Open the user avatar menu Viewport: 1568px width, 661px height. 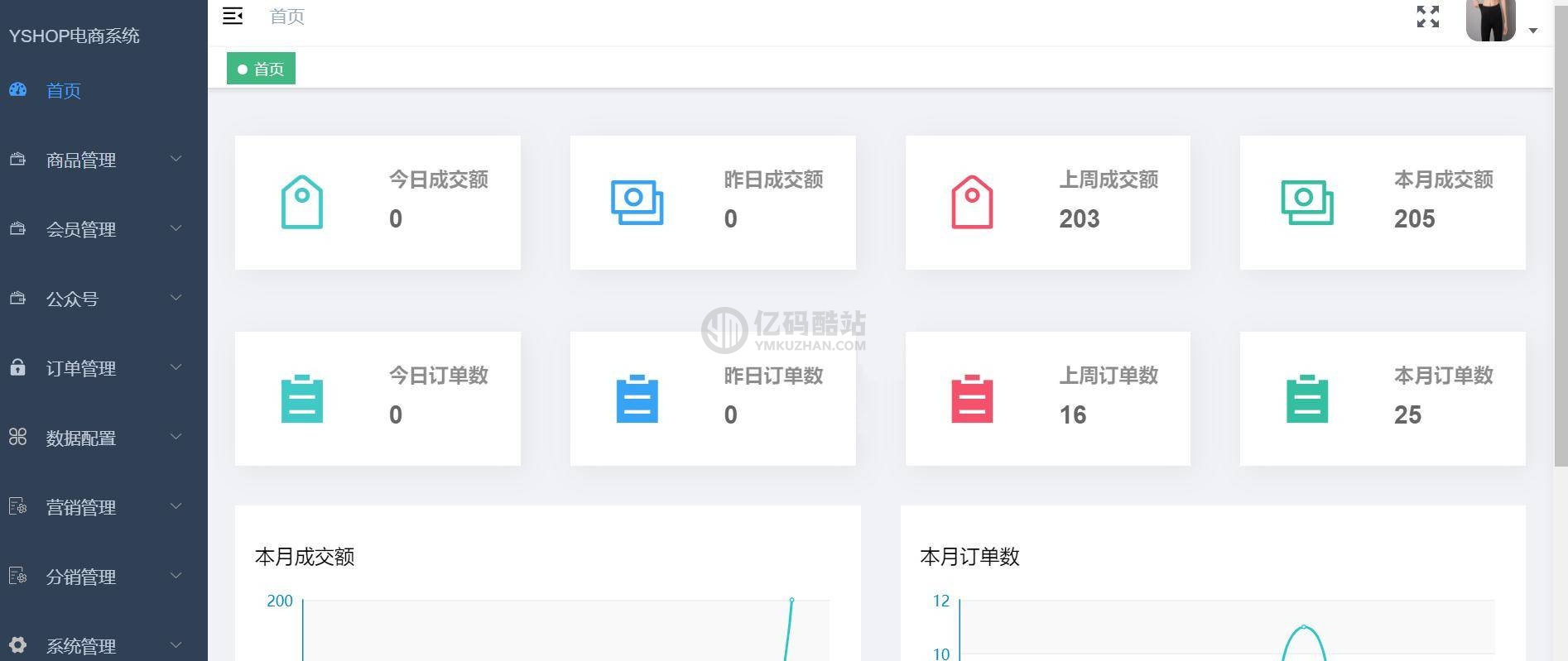tap(1490, 20)
